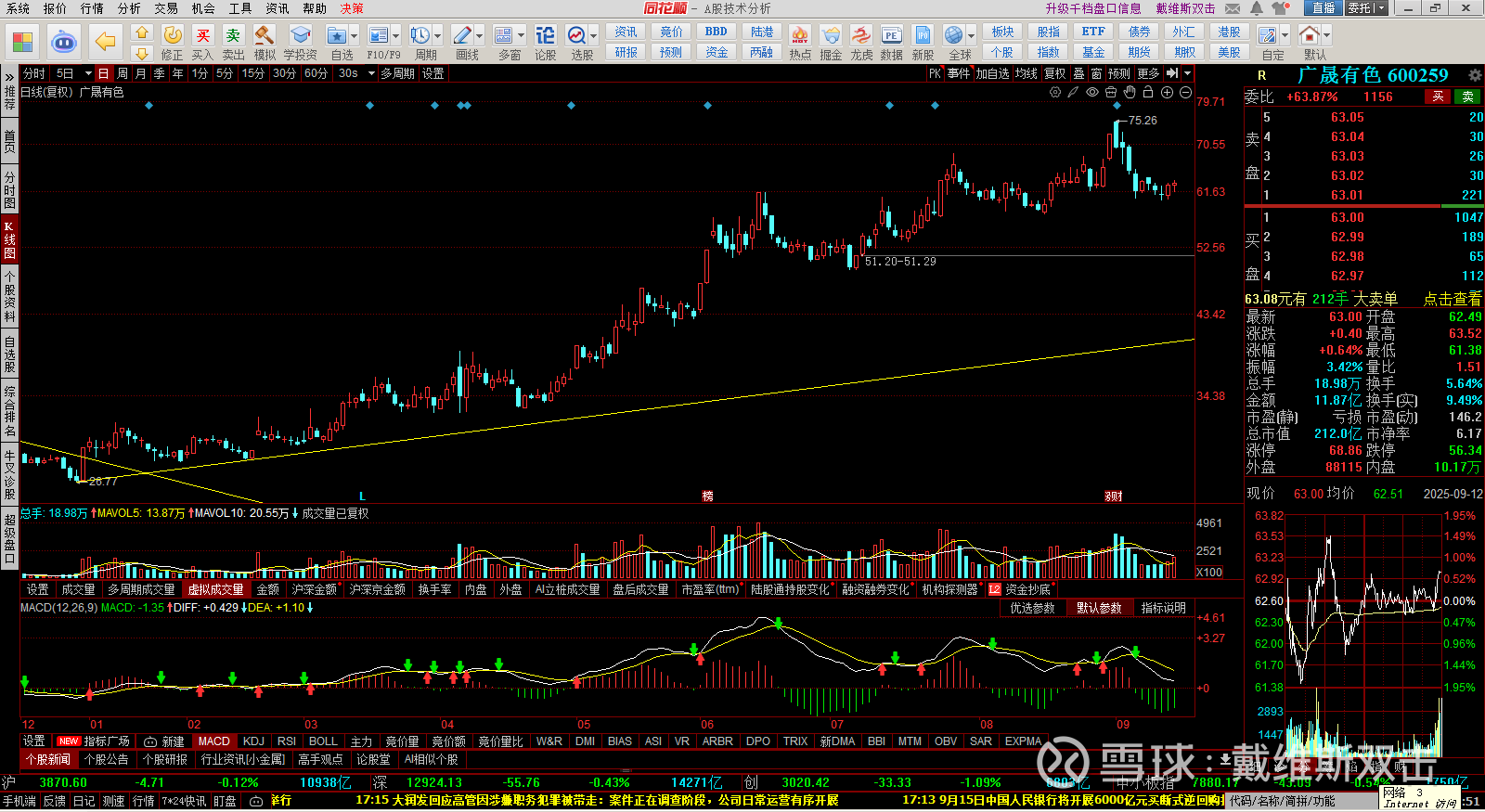Click the back arrow navigation icon
1485x812 pixels.
click(106, 42)
